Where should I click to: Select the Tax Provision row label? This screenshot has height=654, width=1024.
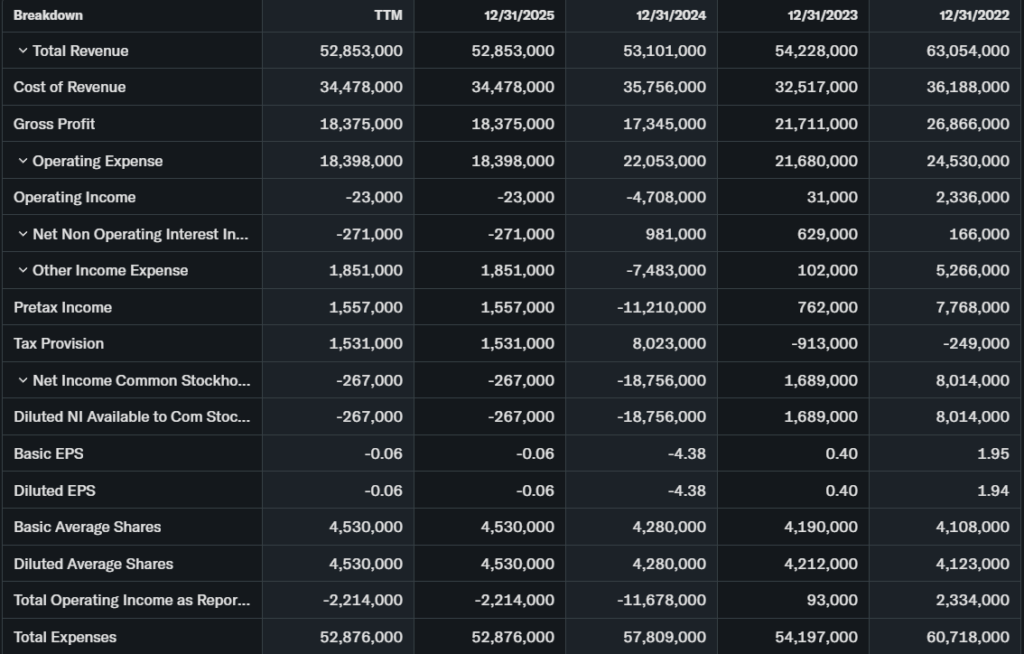tap(59, 343)
